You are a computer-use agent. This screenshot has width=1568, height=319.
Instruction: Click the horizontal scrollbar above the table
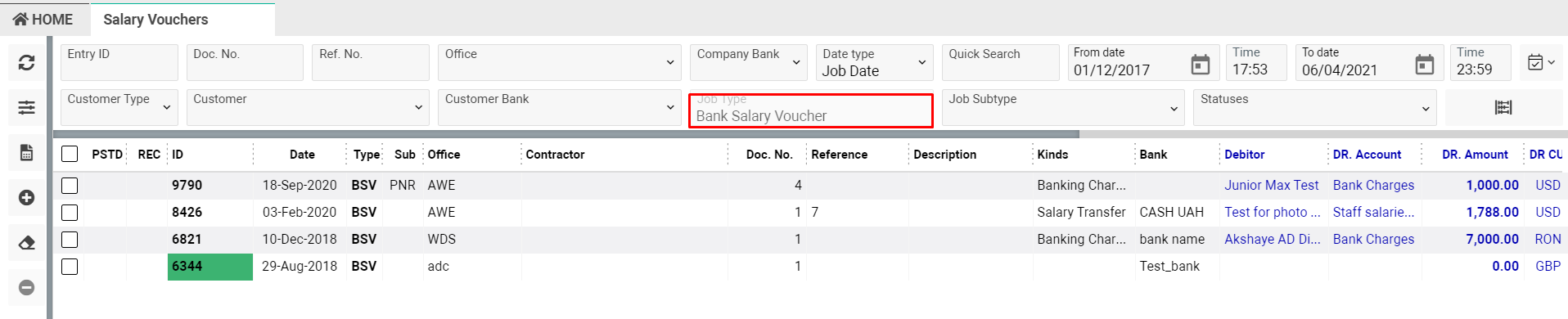(566, 134)
